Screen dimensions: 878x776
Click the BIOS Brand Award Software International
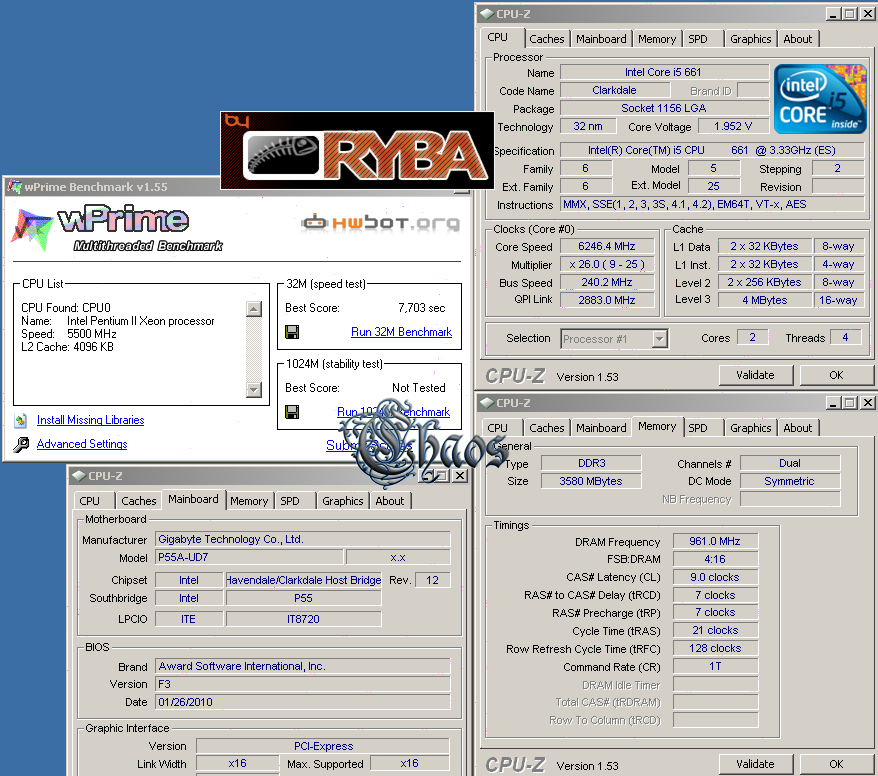point(302,666)
